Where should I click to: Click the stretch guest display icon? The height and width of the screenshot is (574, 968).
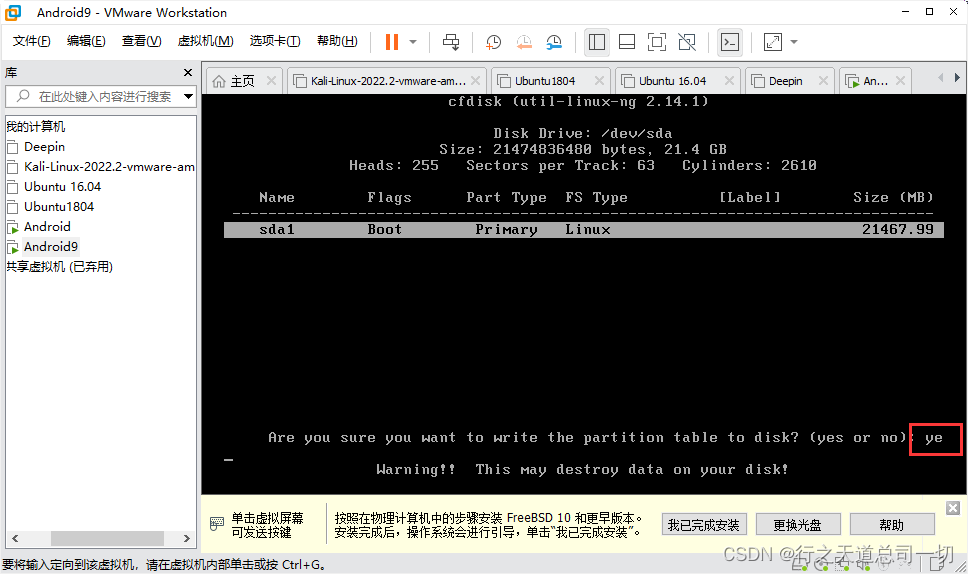pyautogui.click(x=773, y=42)
